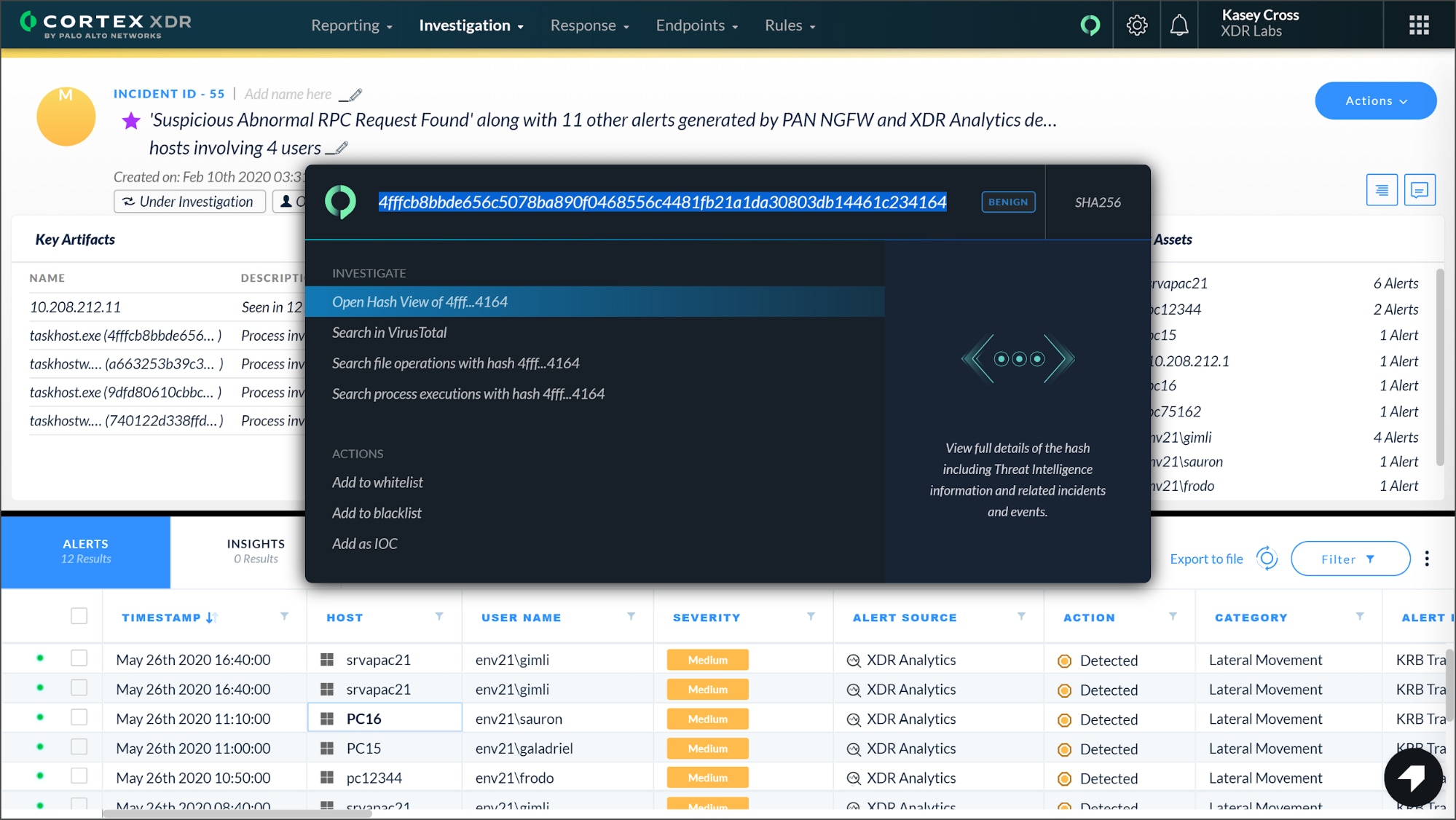Switch to list layout view icon

tap(1382, 190)
